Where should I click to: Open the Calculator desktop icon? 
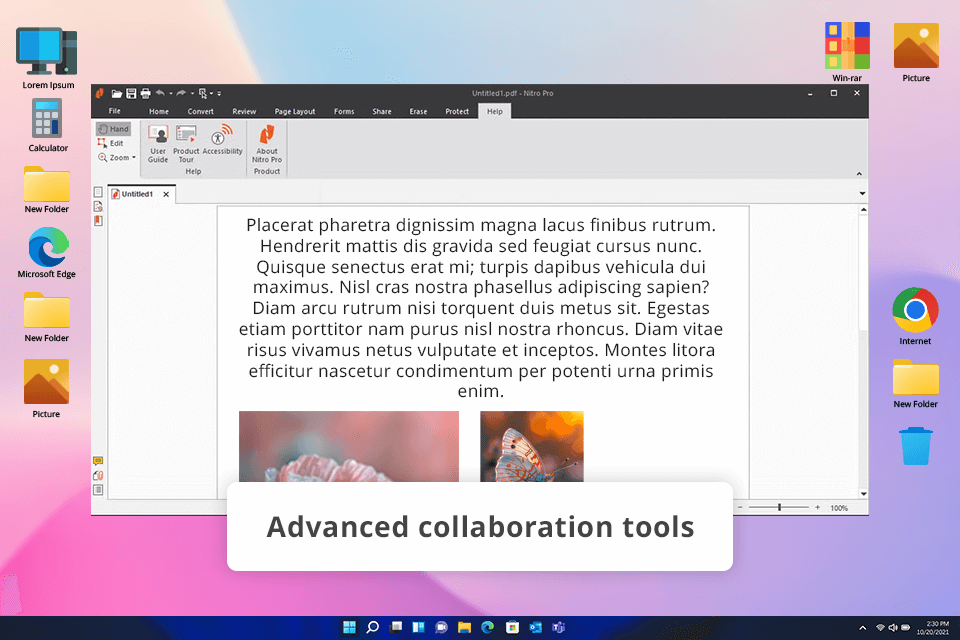coord(48,126)
